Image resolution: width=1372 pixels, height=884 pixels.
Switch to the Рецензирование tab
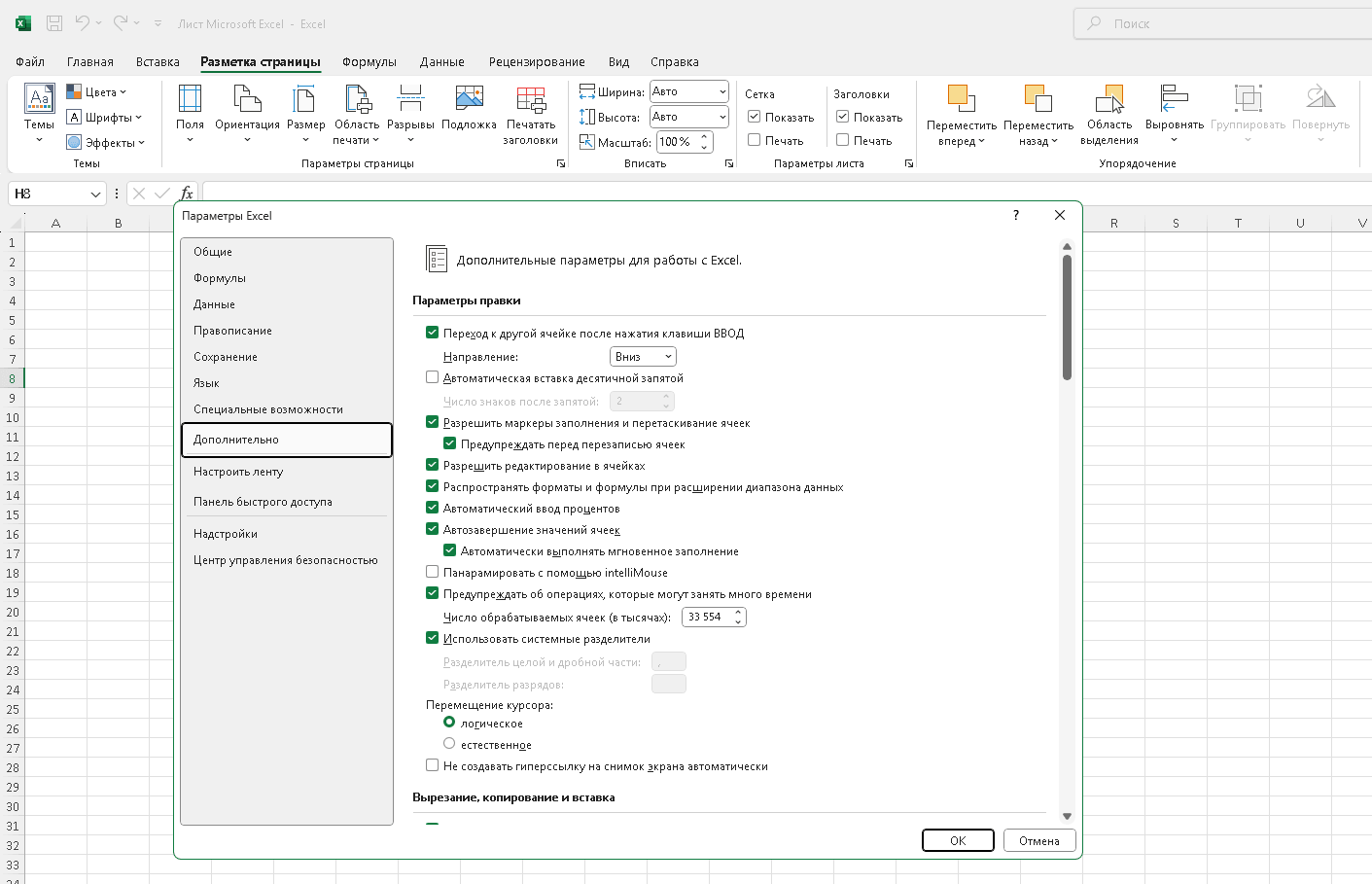(x=537, y=61)
